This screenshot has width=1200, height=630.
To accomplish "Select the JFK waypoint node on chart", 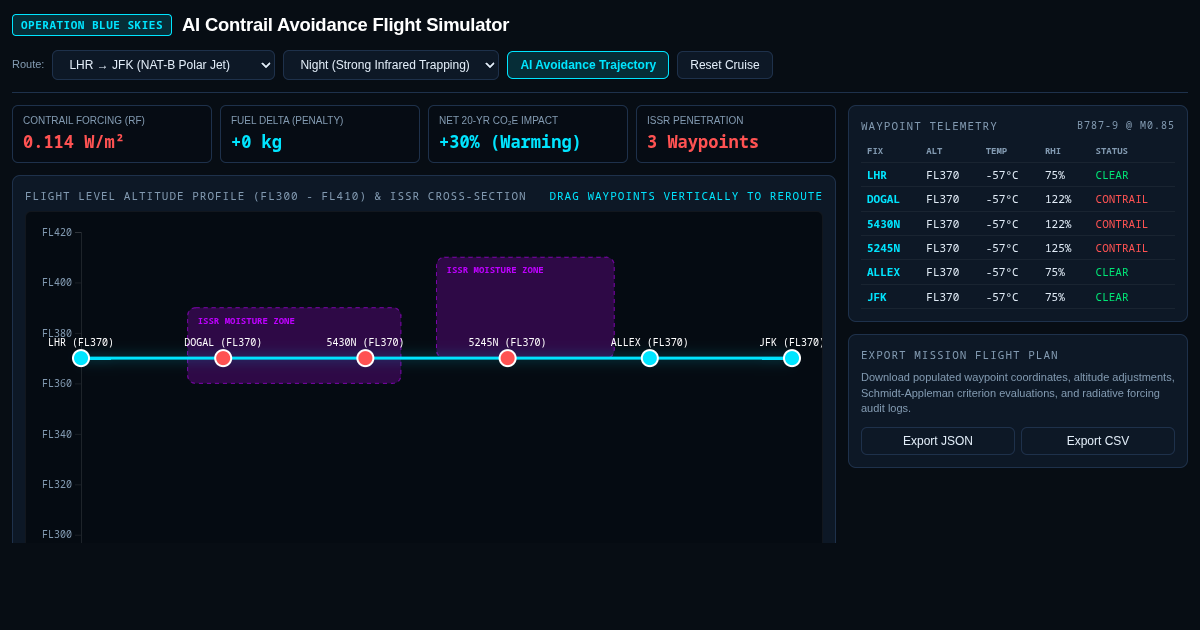I will pyautogui.click(x=792, y=358).
